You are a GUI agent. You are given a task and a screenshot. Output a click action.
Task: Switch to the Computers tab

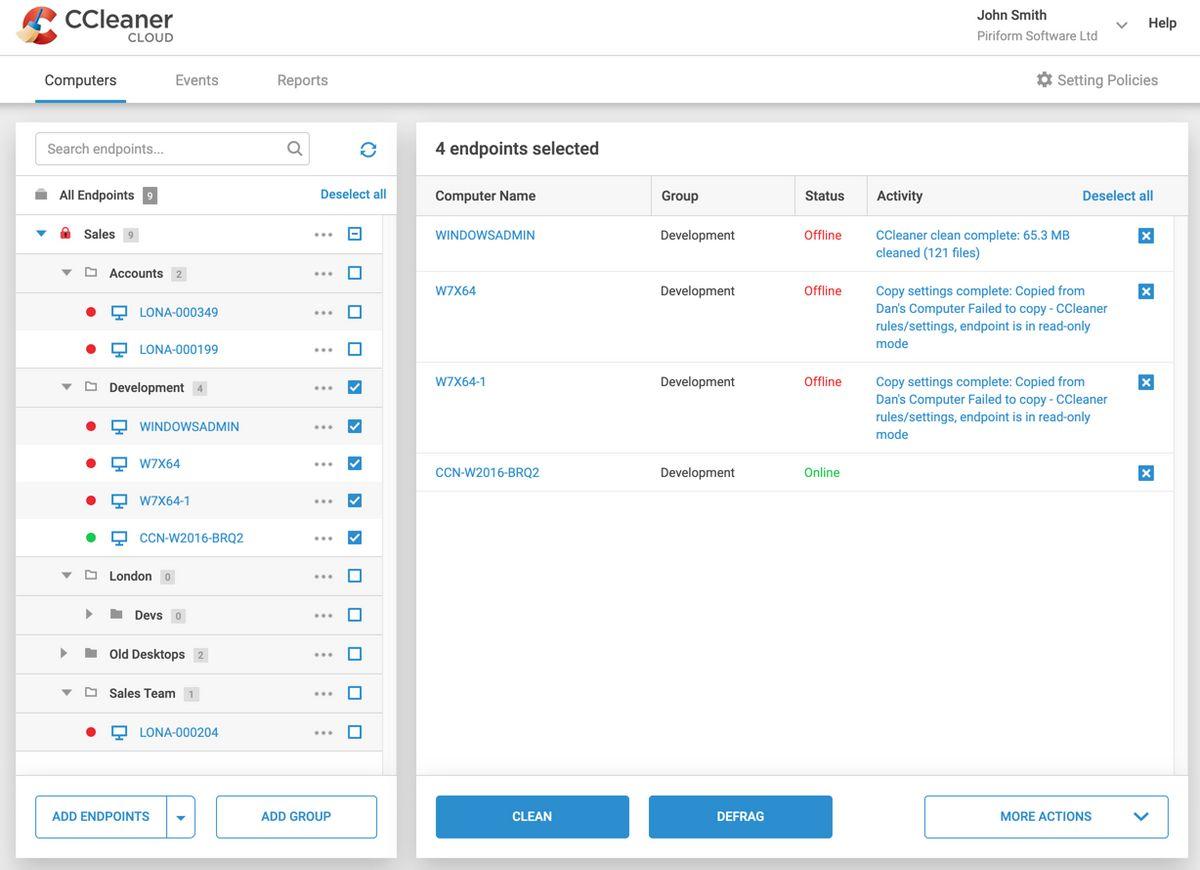coord(80,80)
